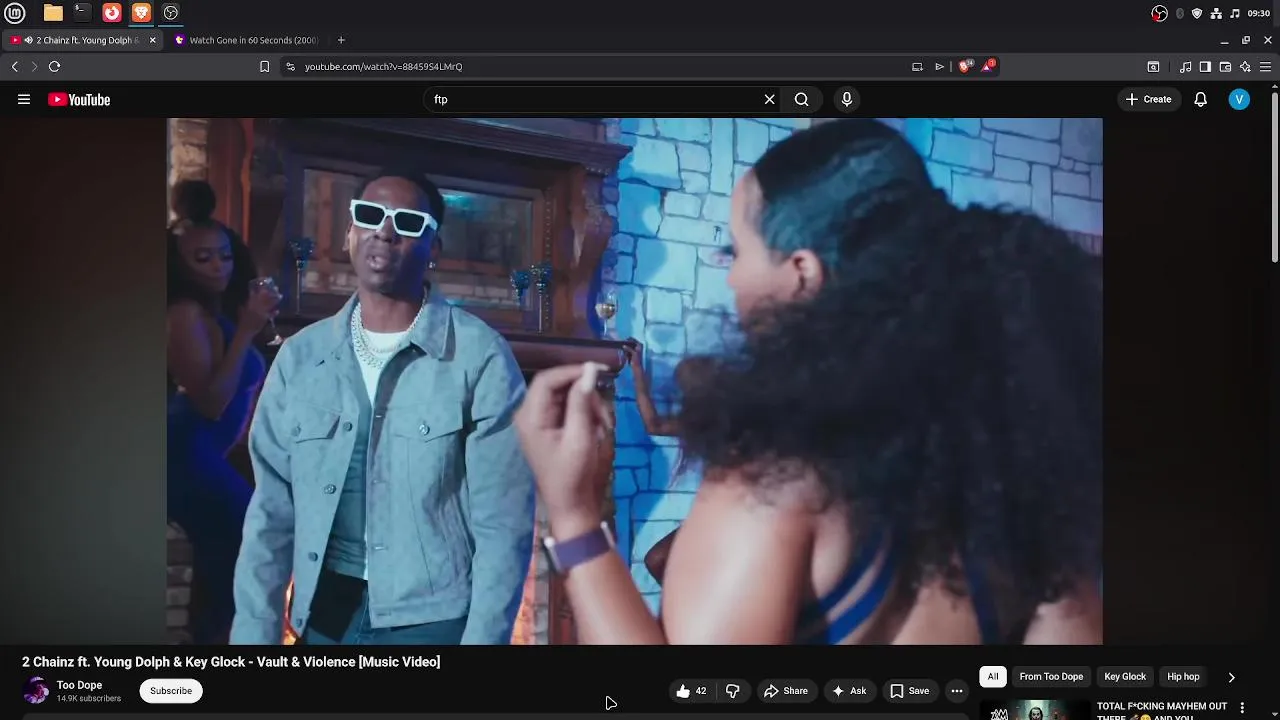
Task: Subscribe to the Too Dope channel
Action: pos(171,690)
